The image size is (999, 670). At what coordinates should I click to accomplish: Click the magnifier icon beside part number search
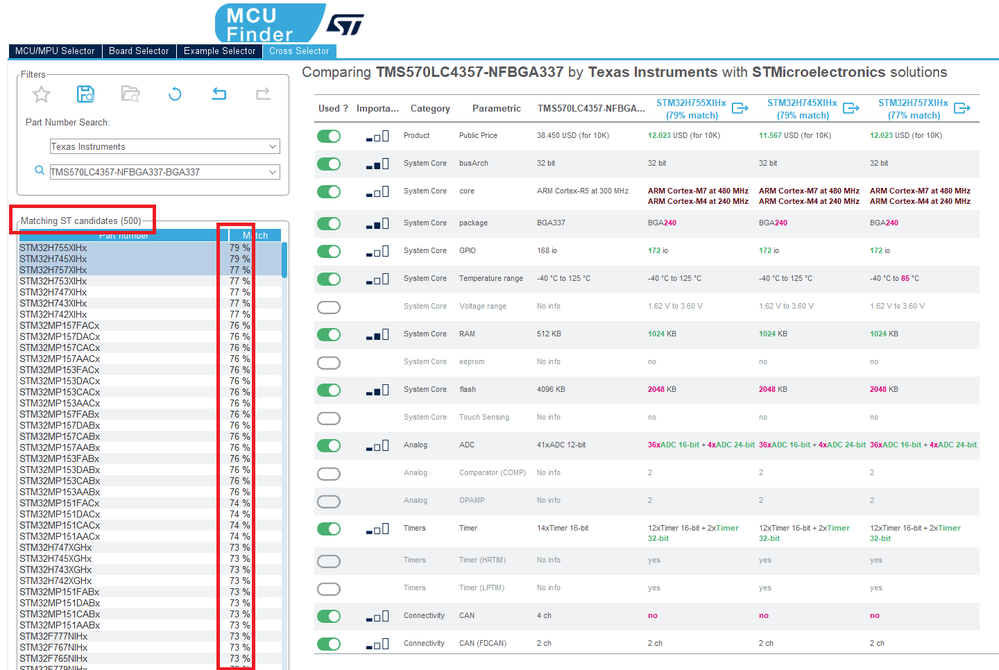click(40, 171)
